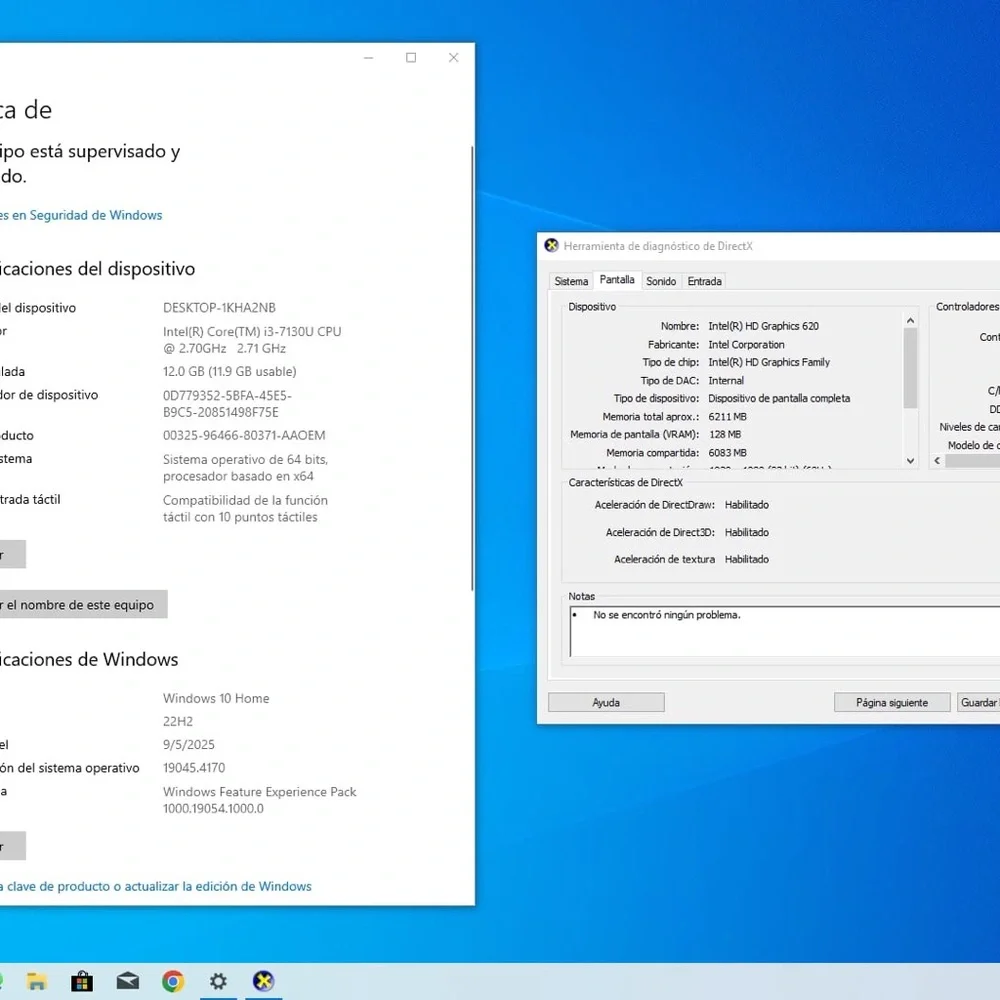Select the Intel Core i3-7130U processor text
This screenshot has width=1000, height=1000.
252,340
